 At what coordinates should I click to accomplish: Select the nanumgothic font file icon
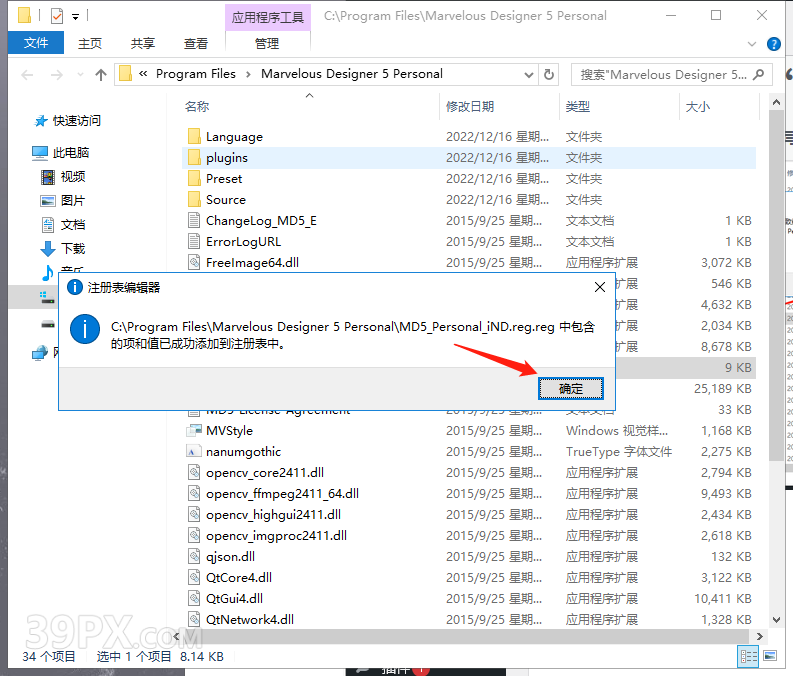click(x=194, y=451)
